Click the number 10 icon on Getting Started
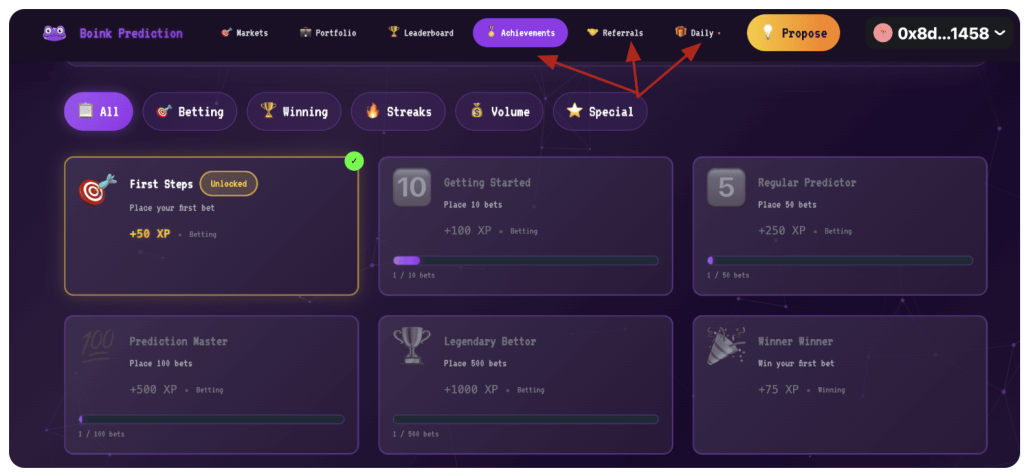This screenshot has height=475, width=1024. [411, 188]
